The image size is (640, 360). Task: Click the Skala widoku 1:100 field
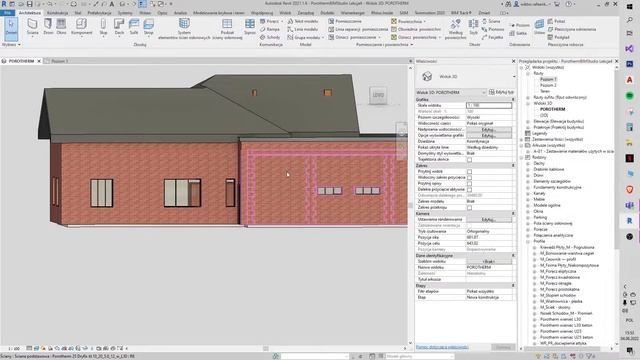(489, 105)
